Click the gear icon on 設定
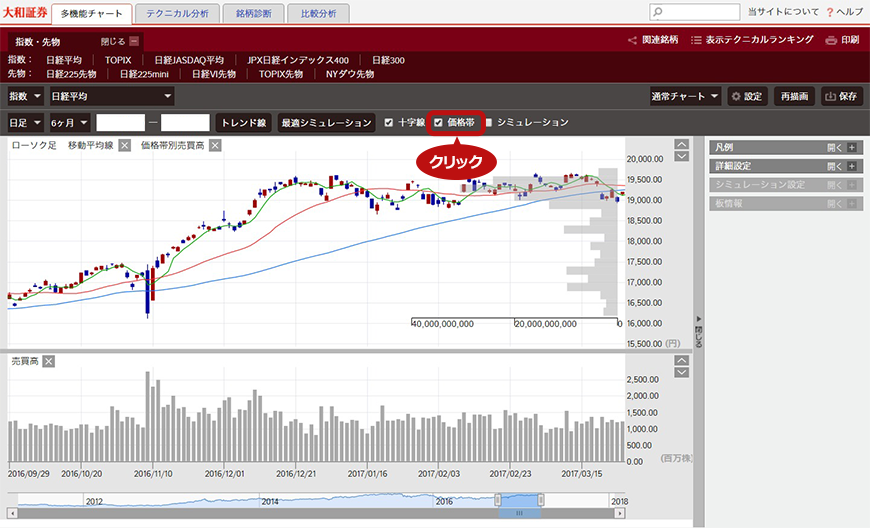The height and width of the screenshot is (528, 870). pos(736,97)
